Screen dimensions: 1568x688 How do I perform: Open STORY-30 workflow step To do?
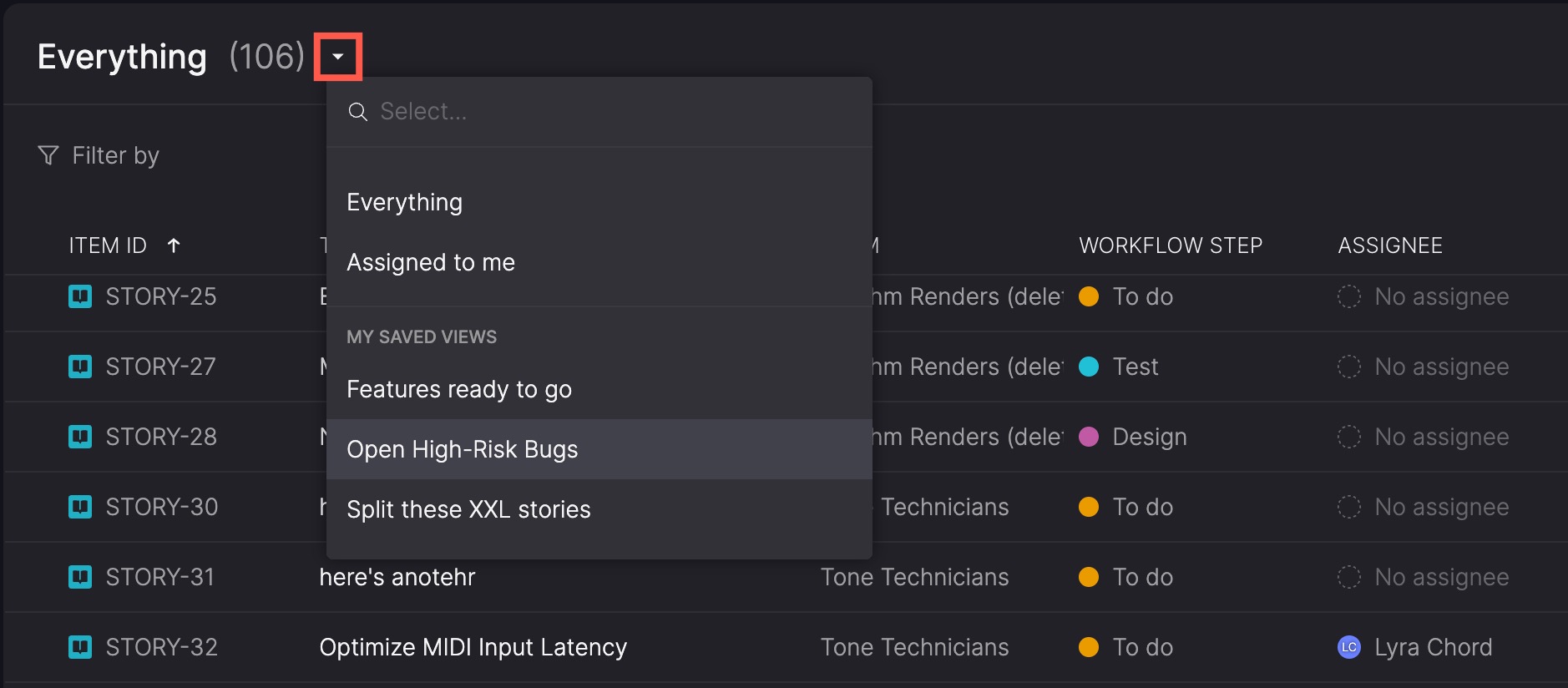[1141, 507]
